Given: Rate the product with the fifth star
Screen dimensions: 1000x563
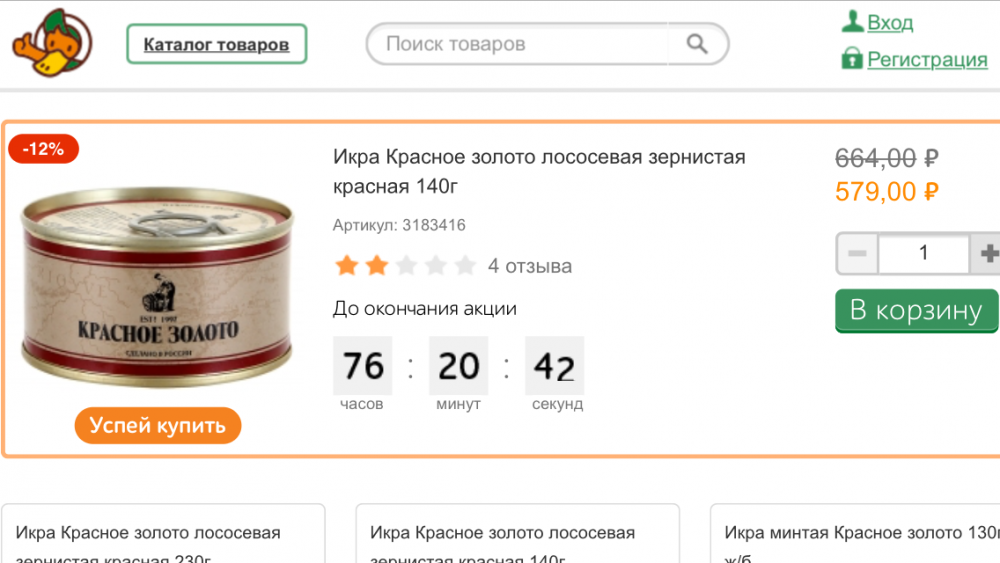Looking at the screenshot, I should 465,266.
